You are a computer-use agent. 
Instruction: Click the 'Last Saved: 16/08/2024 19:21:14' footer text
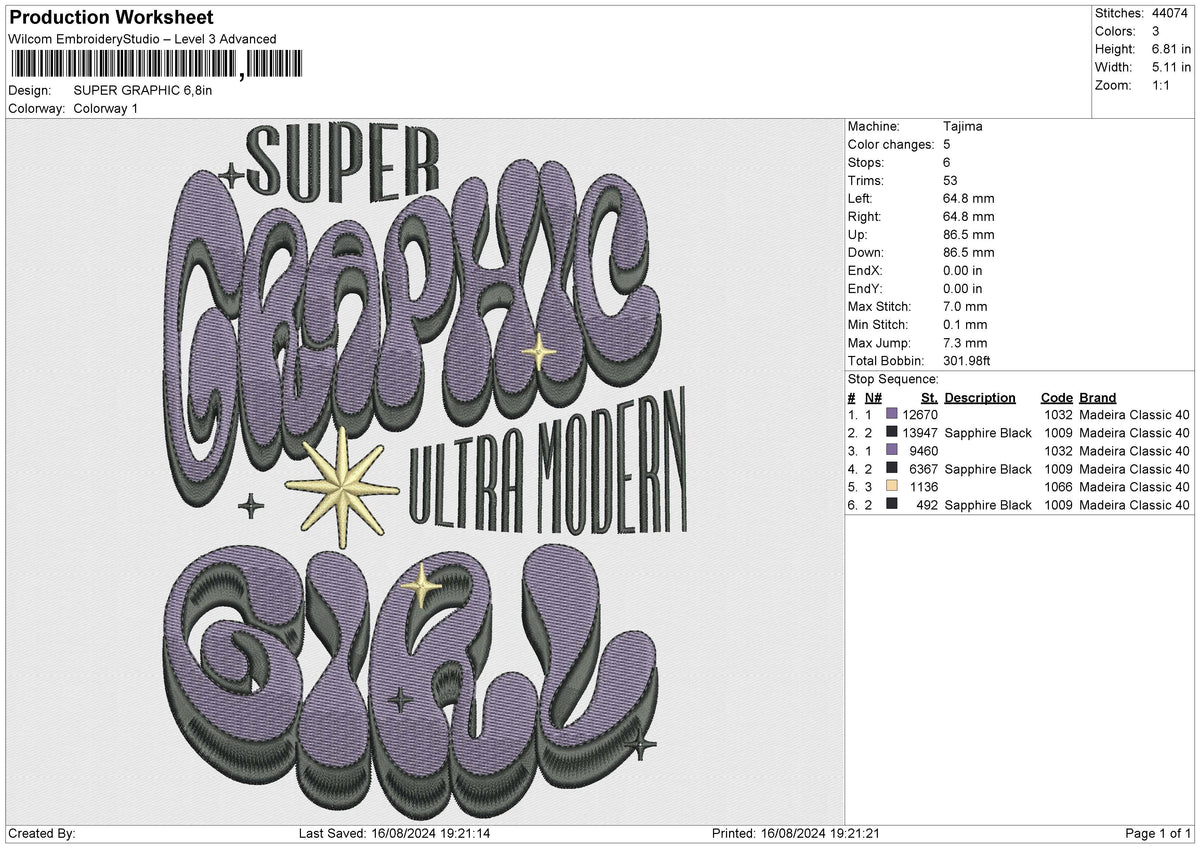(397, 834)
